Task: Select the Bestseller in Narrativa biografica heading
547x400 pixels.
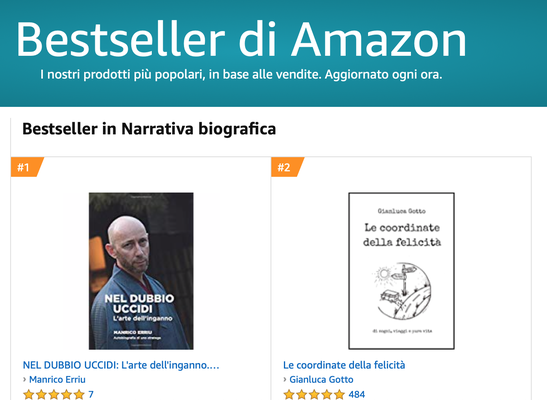Action: coord(149,129)
